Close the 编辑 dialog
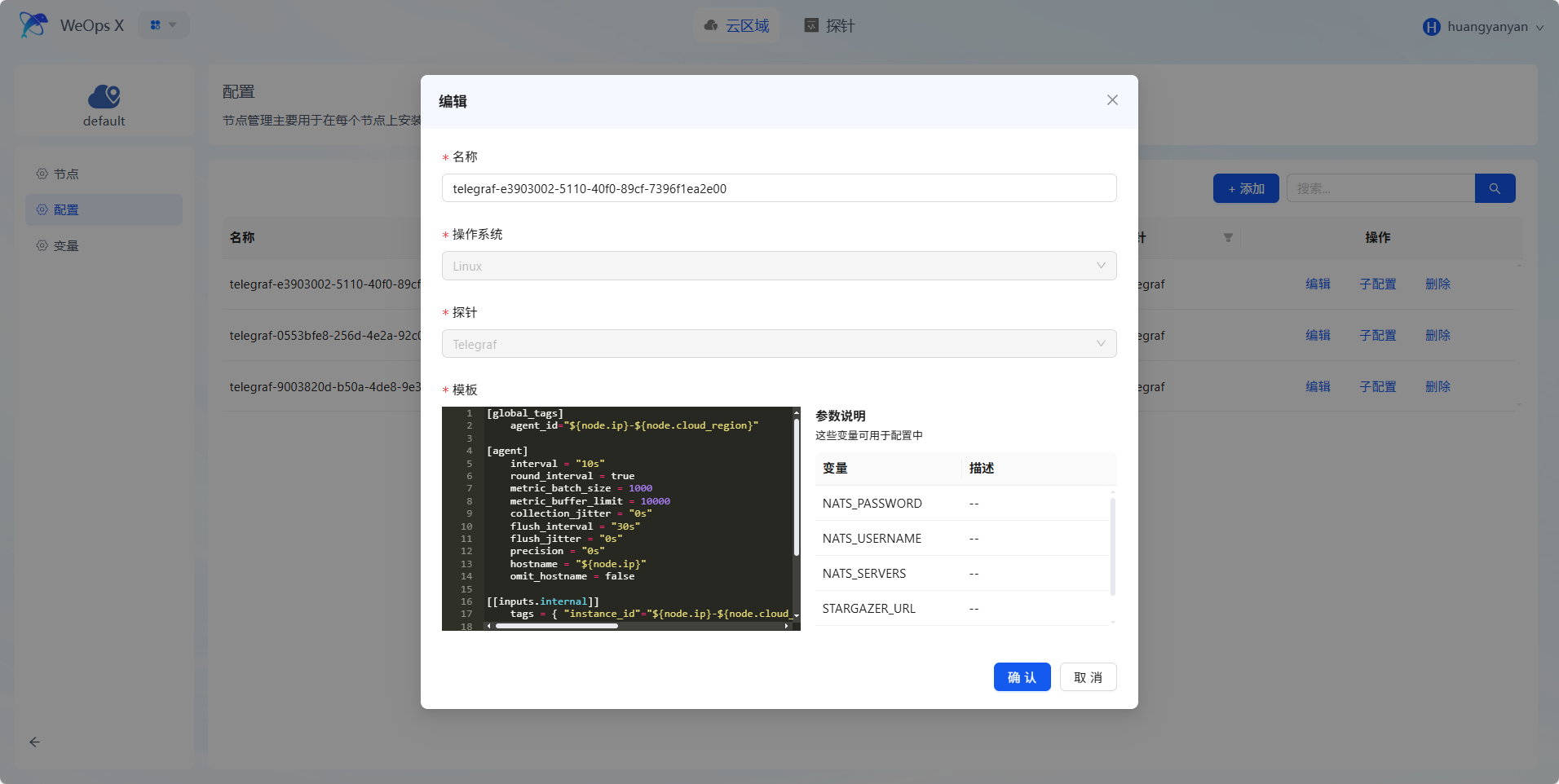This screenshot has width=1559, height=784. (1112, 100)
